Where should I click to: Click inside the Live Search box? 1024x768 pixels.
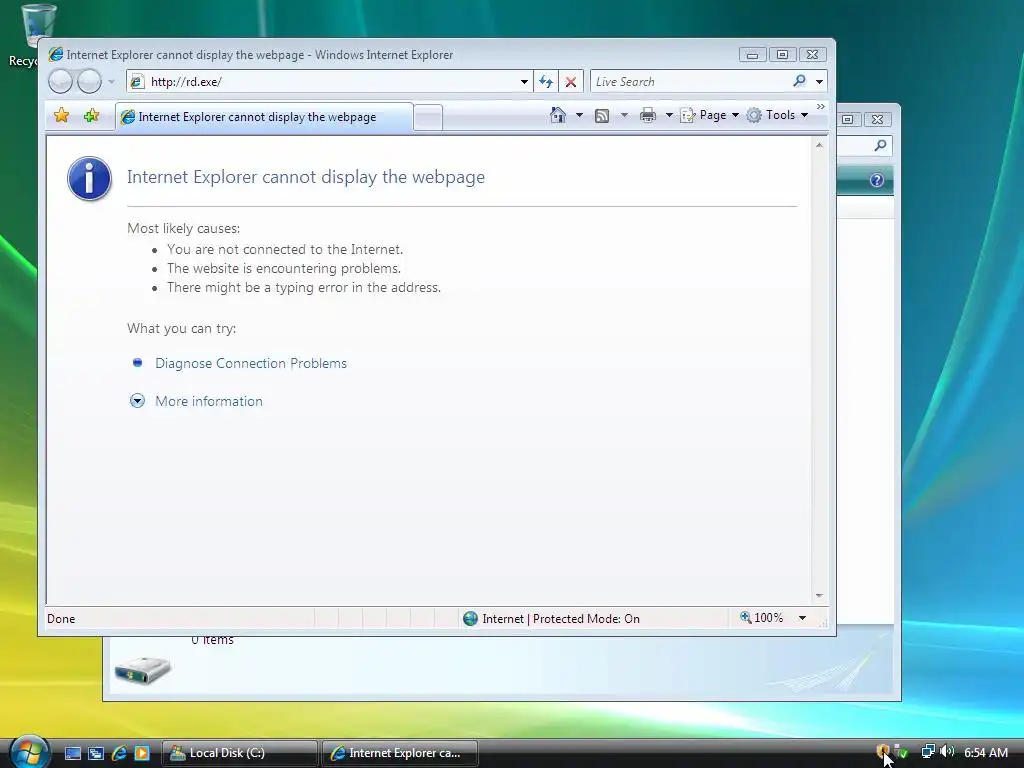689,82
